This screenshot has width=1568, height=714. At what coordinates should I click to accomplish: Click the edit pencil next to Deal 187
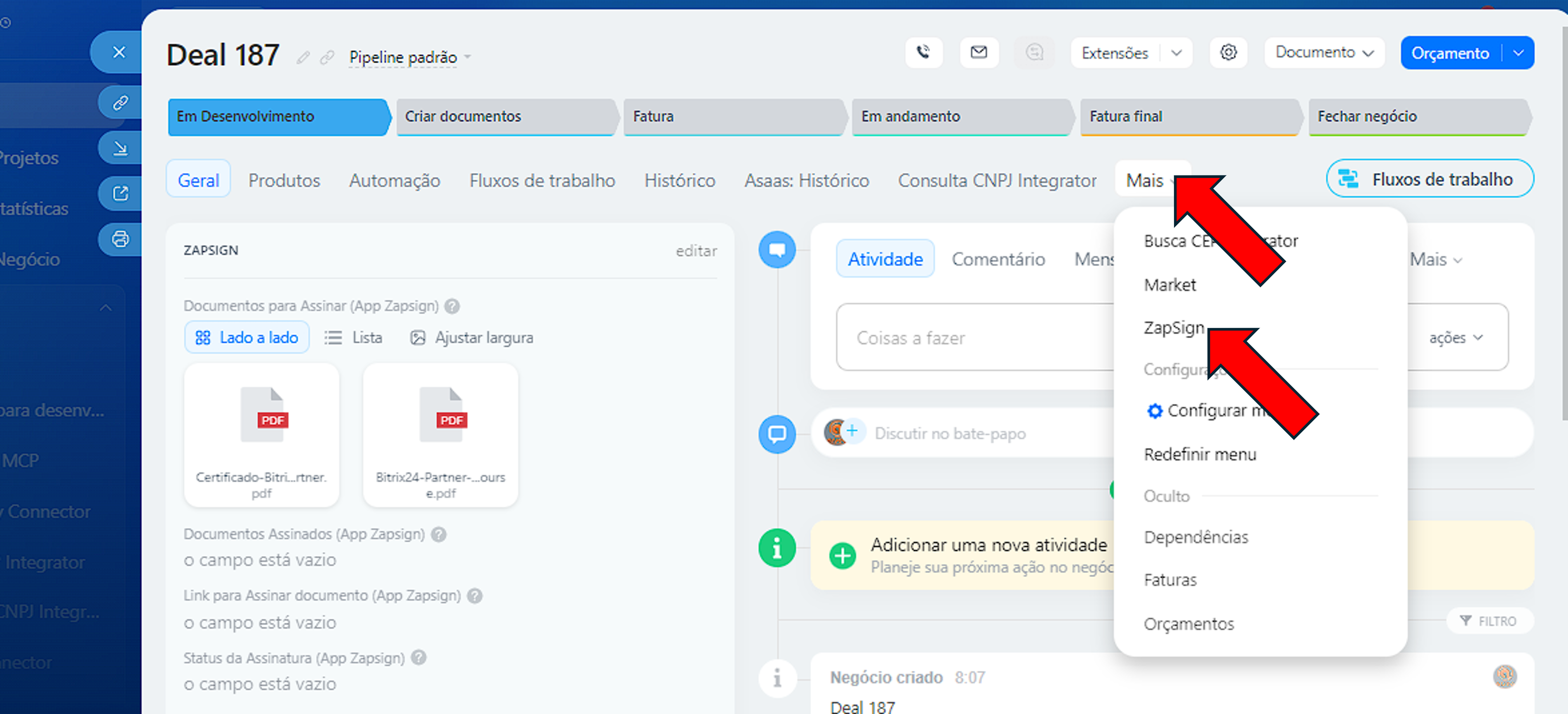[x=303, y=58]
